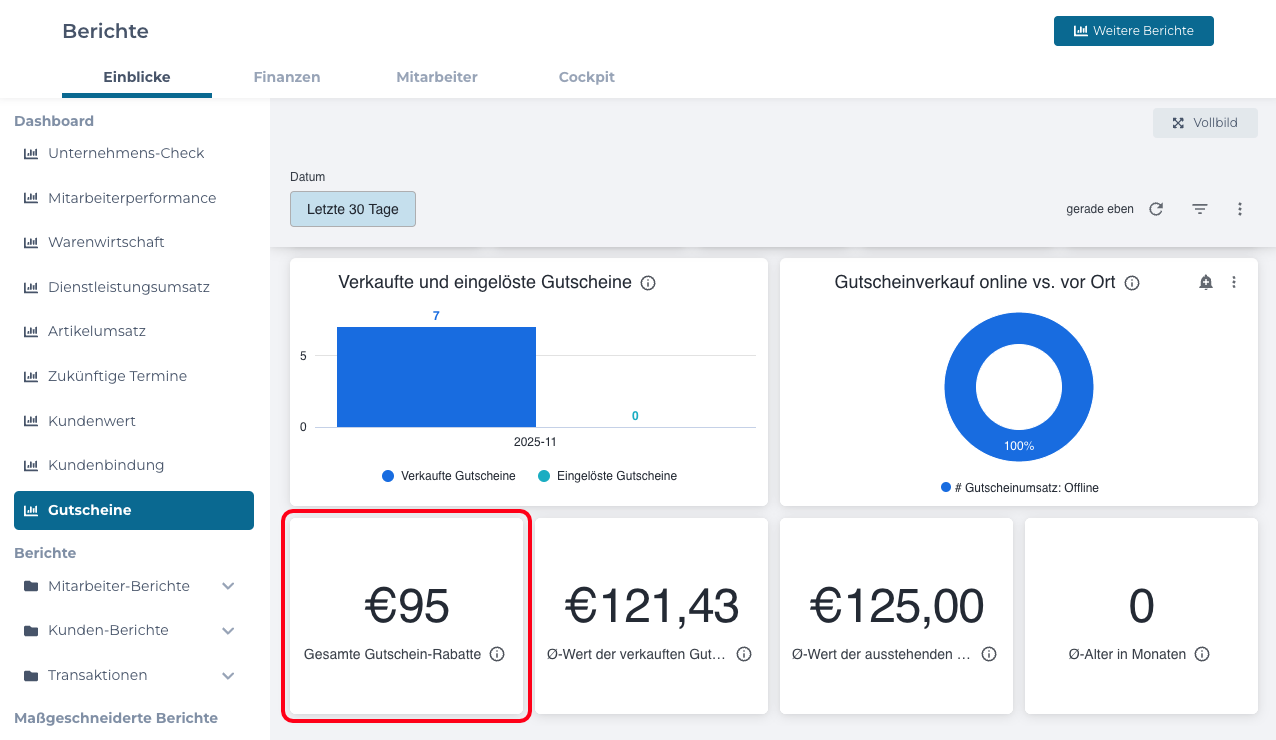Screen dimensions: 1276x740
Task: Click info icon beside 'Gesamte Gutschein-Rabatte'
Action: point(497,654)
